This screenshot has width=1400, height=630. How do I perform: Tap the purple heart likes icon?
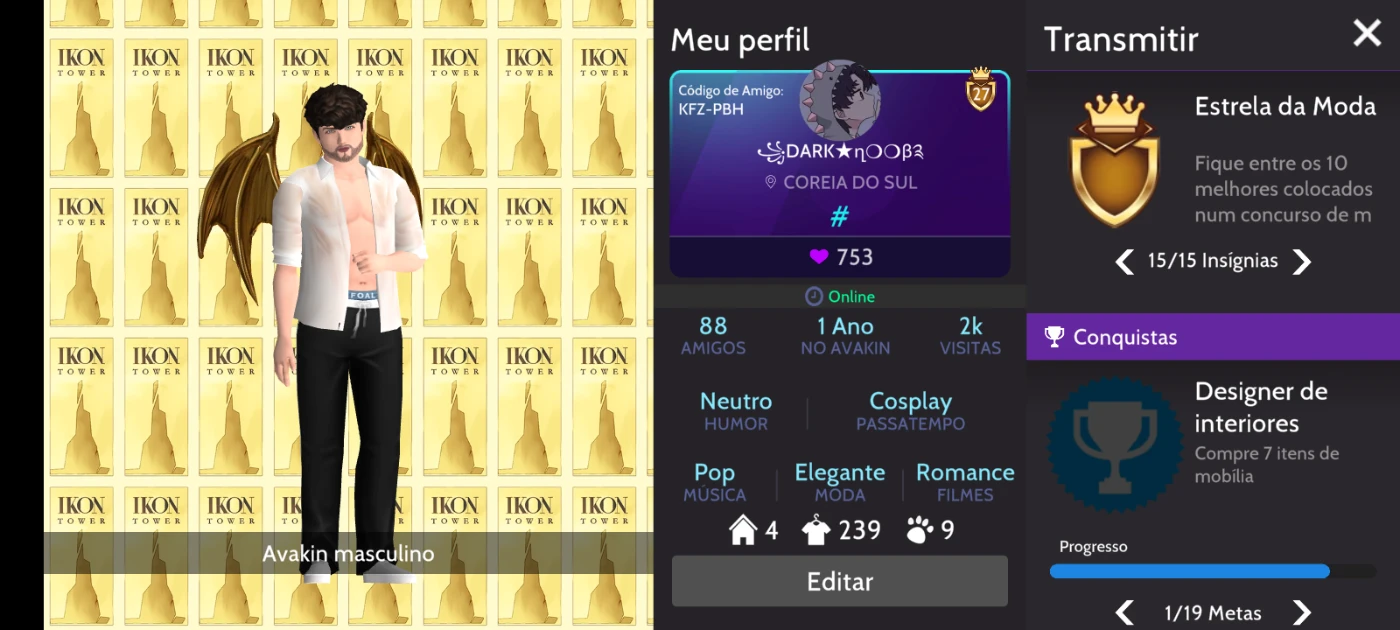(x=819, y=257)
